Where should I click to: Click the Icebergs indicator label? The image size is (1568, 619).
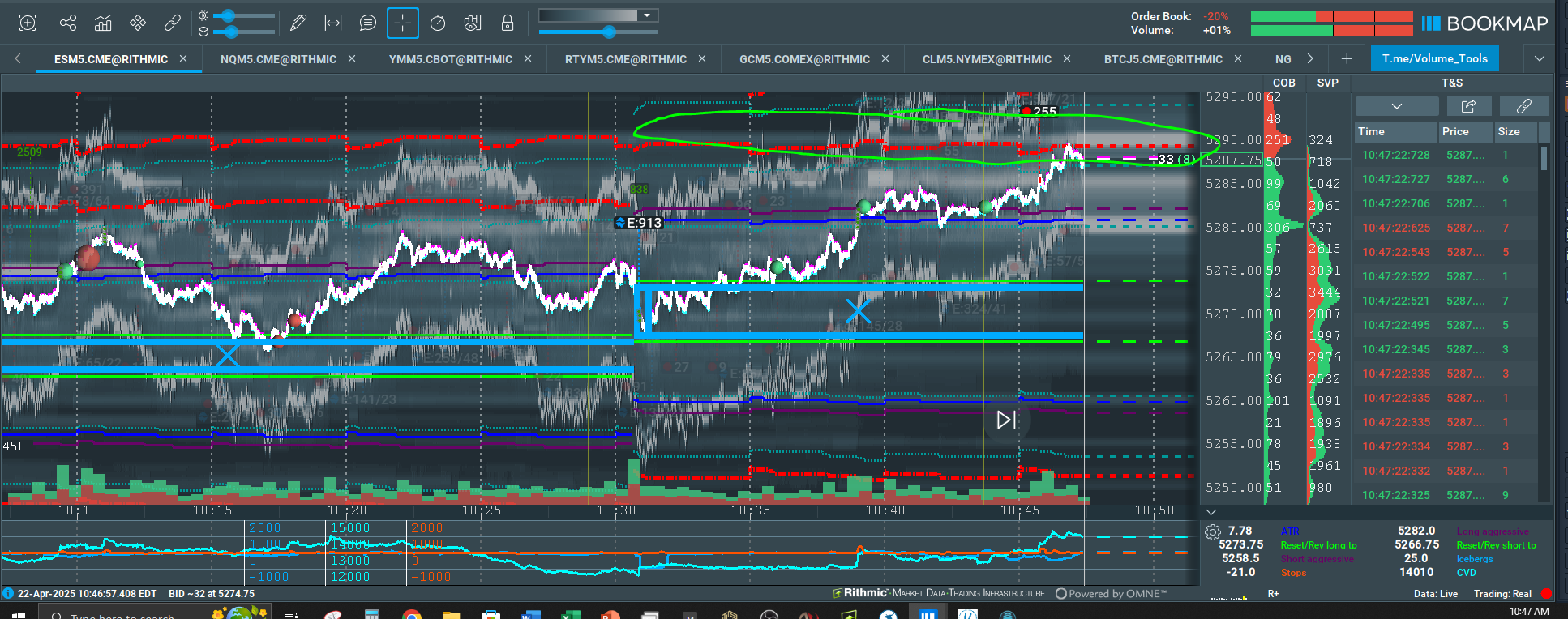(x=1474, y=559)
